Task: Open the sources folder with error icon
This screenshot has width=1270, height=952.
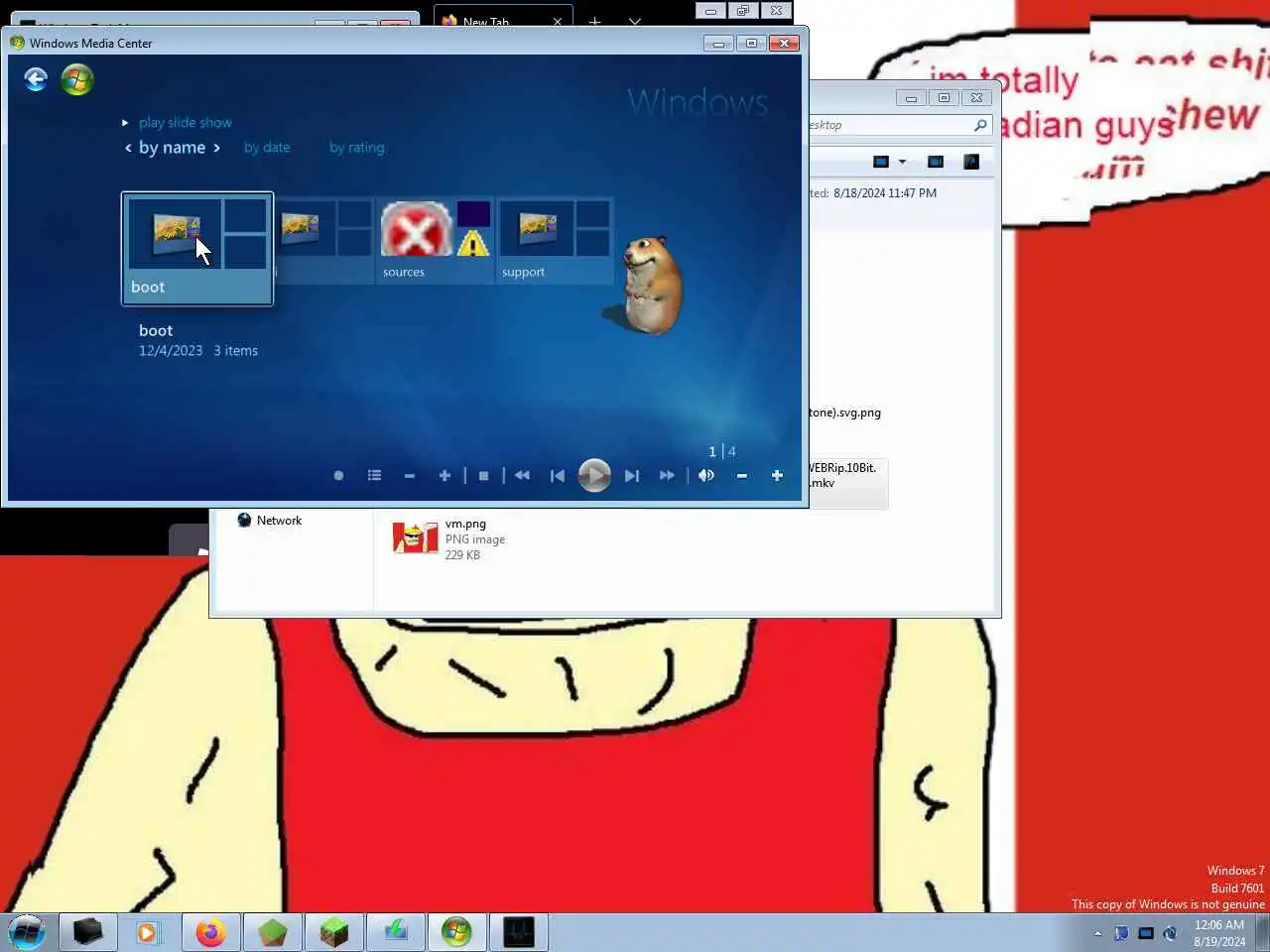Action: 435,241
